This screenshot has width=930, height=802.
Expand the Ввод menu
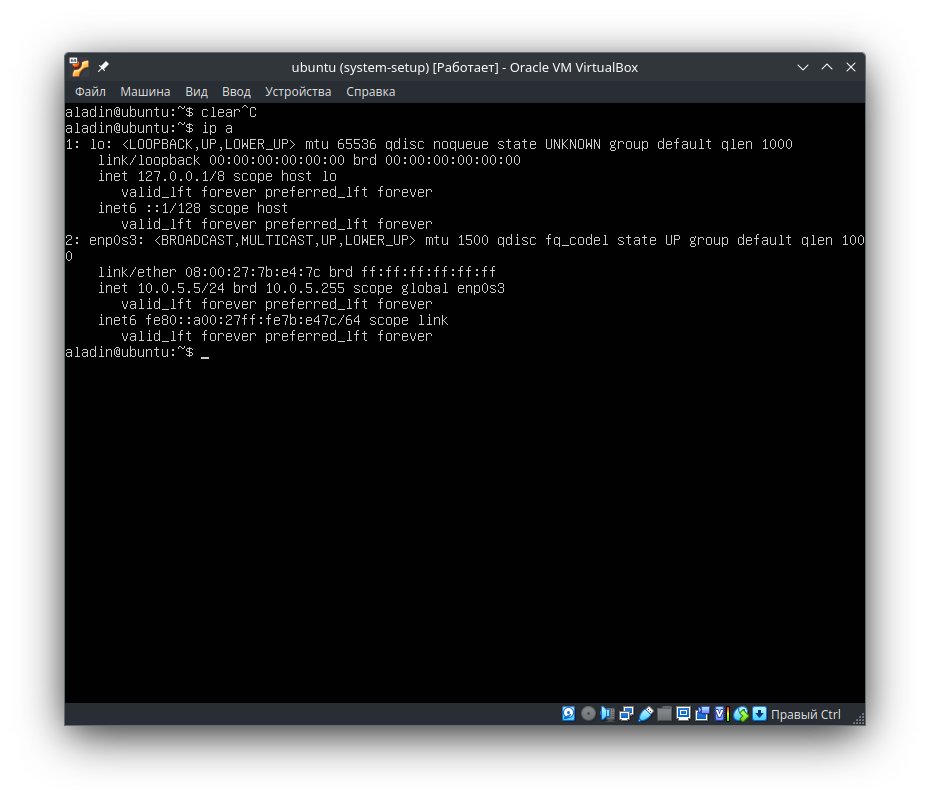point(236,92)
